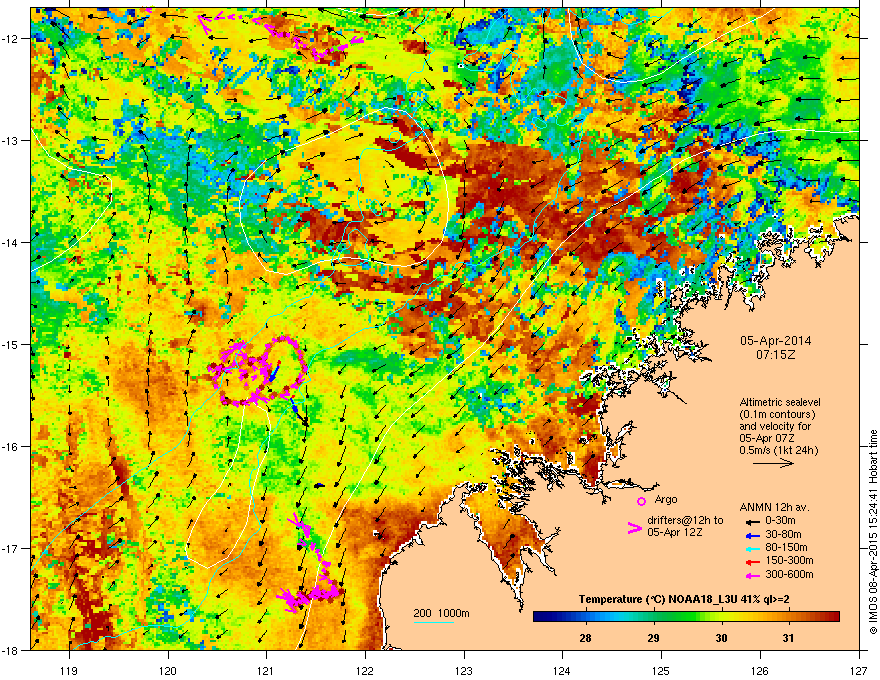Click the blue 30-80m arrow legend symbol
This screenshot has height=680, width=880.
click(x=753, y=535)
